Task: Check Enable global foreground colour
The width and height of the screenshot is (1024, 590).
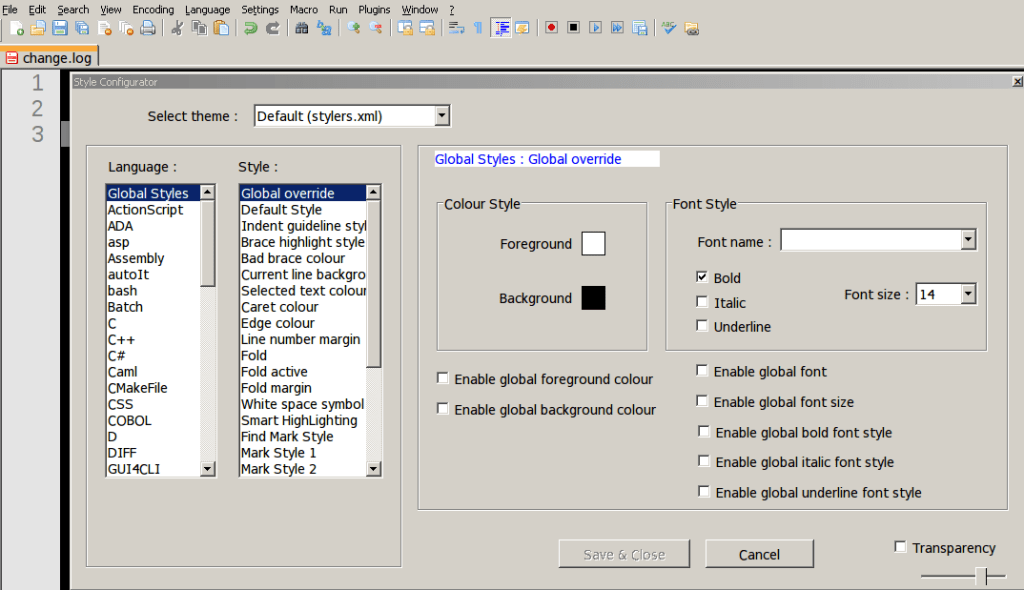Action: pos(442,378)
